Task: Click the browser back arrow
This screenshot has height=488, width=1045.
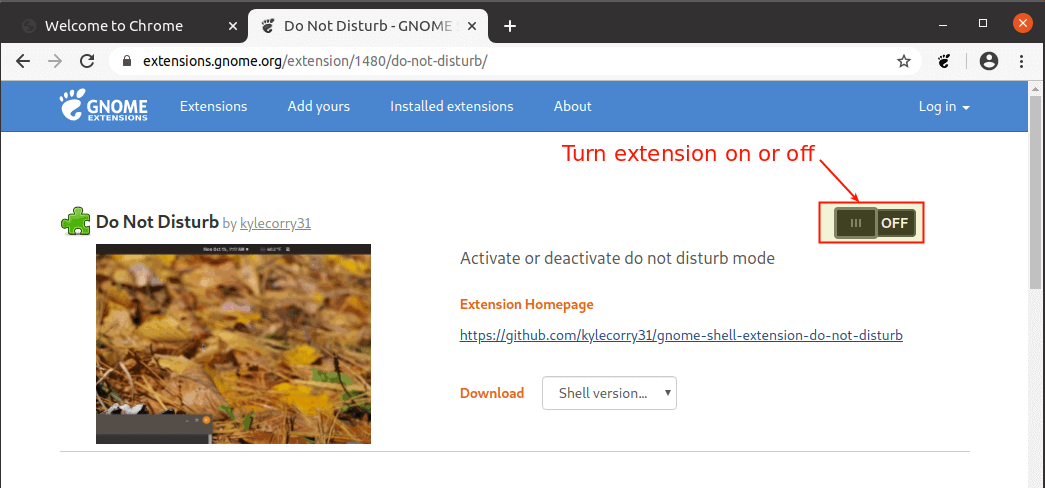Action: (x=23, y=61)
